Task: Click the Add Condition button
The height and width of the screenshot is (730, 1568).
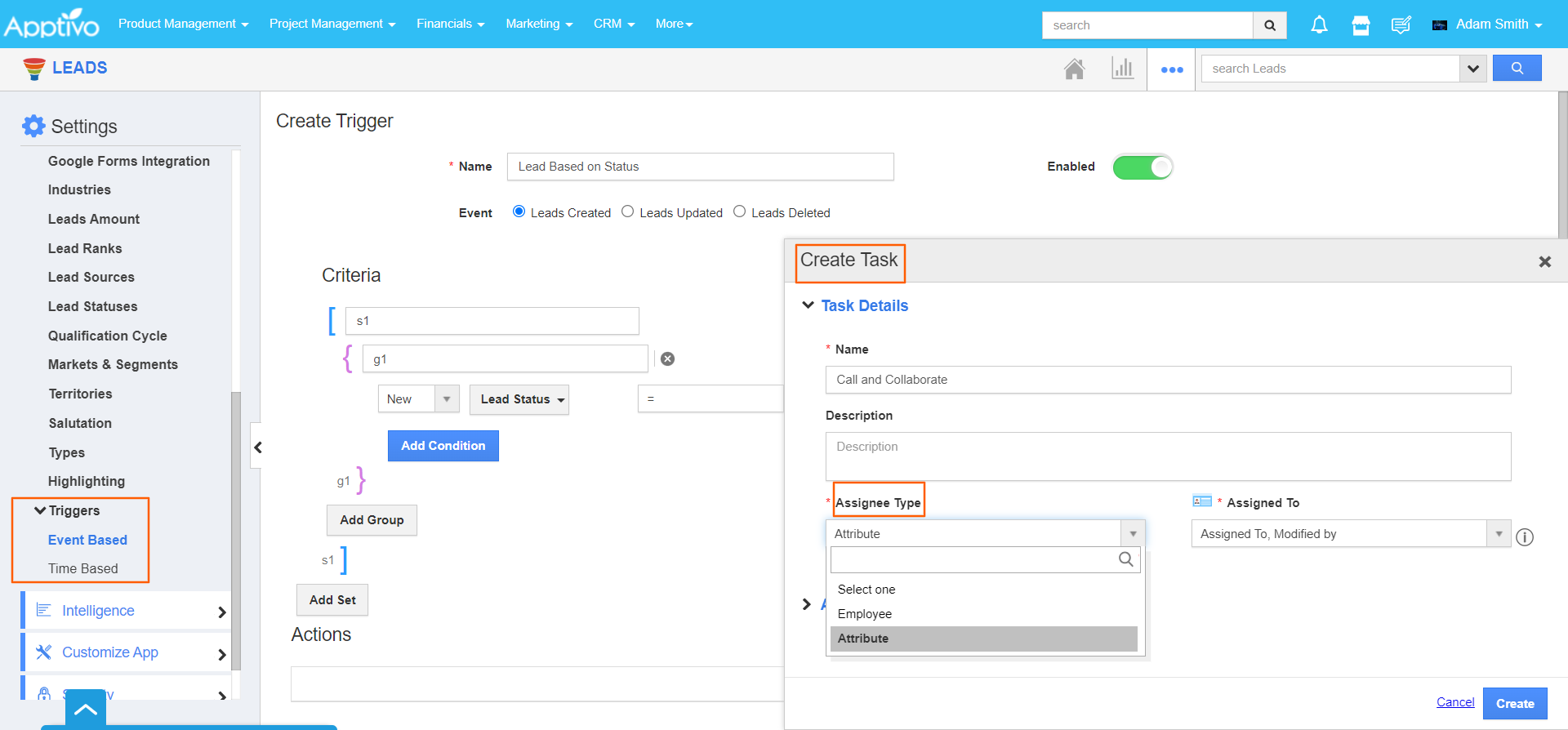Action: pos(443,446)
